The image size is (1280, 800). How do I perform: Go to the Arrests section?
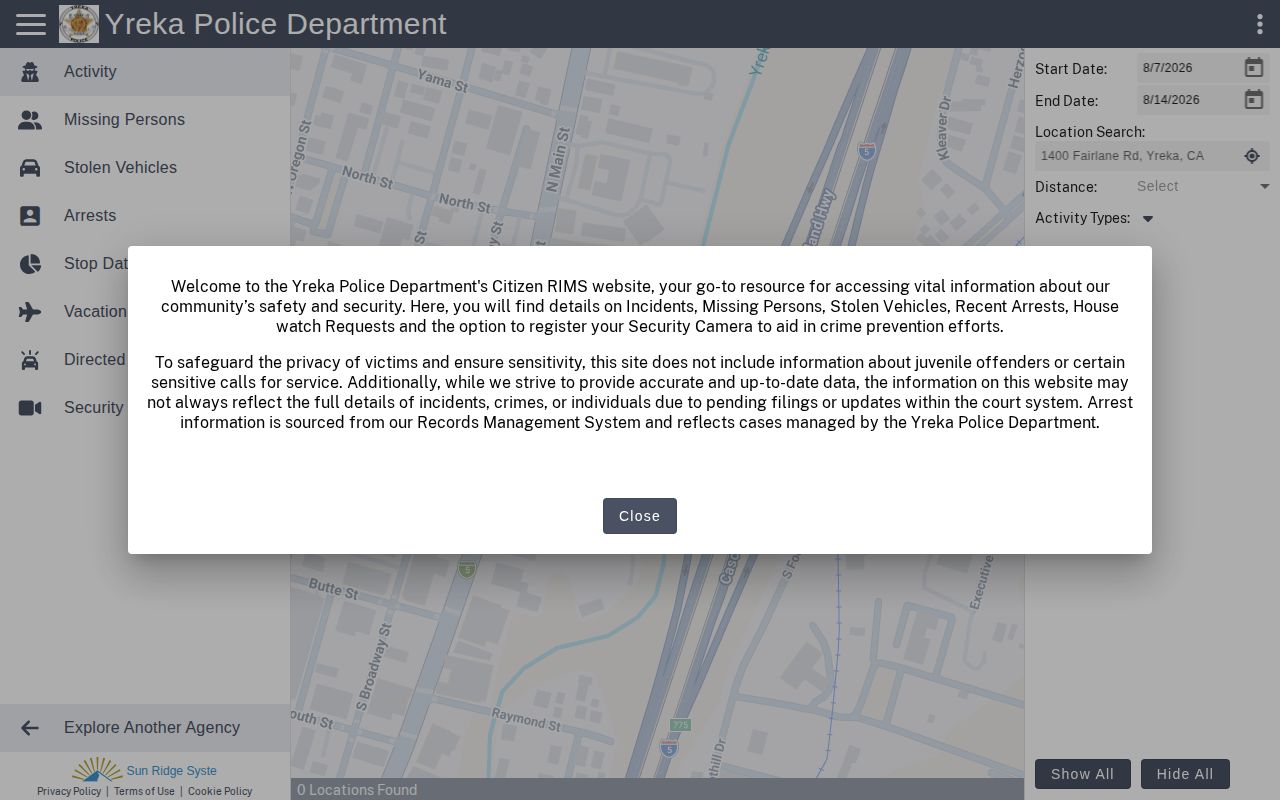(145, 216)
